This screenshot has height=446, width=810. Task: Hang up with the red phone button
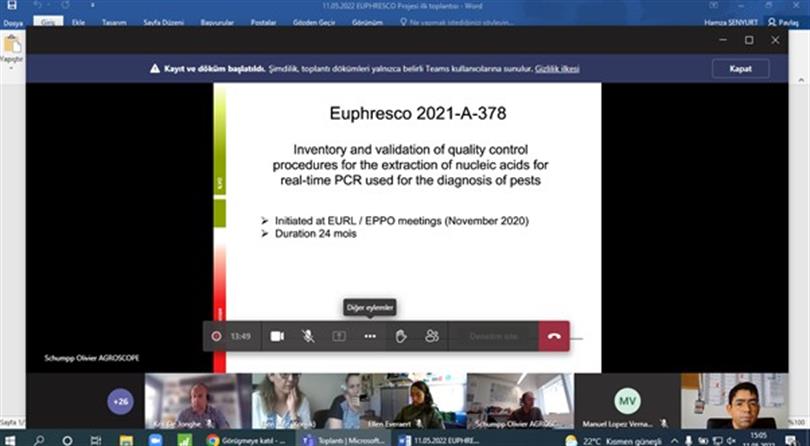[x=553, y=336]
